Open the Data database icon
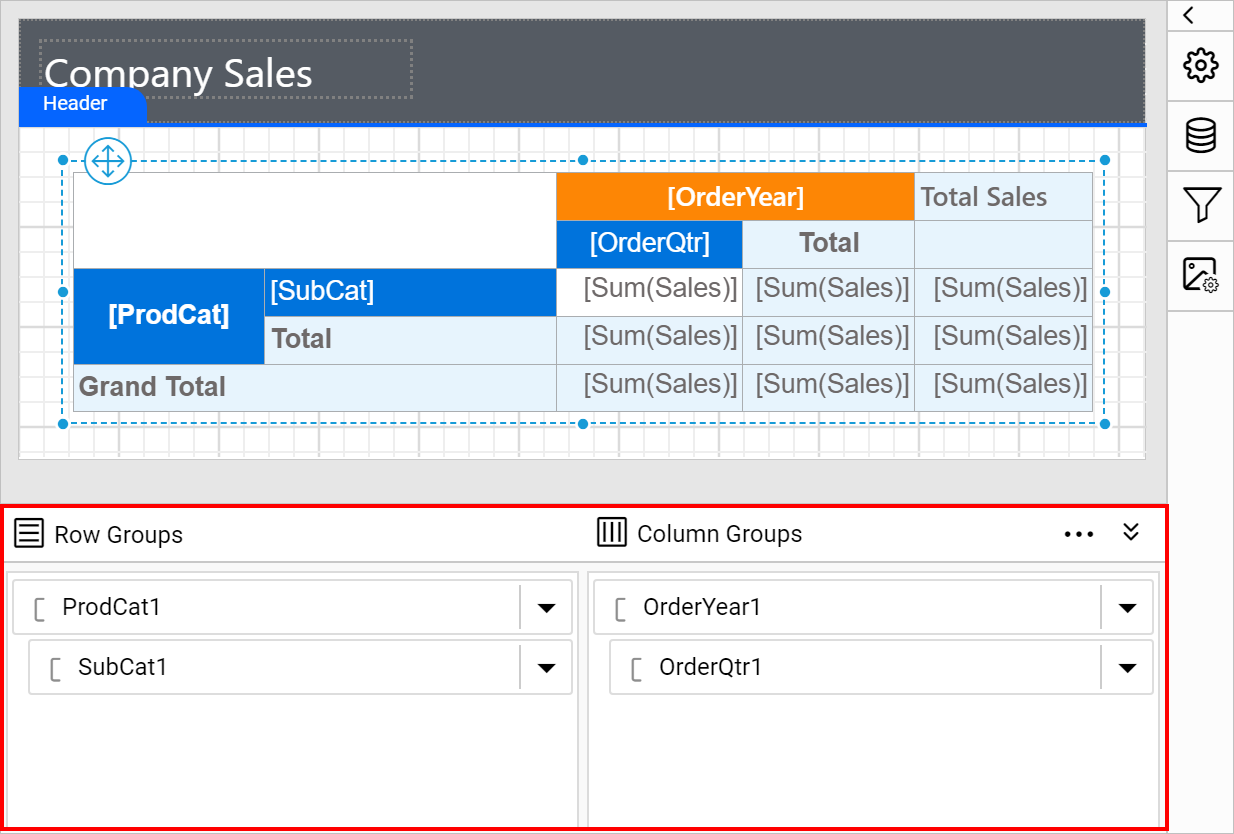Viewport: 1234px width, 834px height. click(1200, 135)
